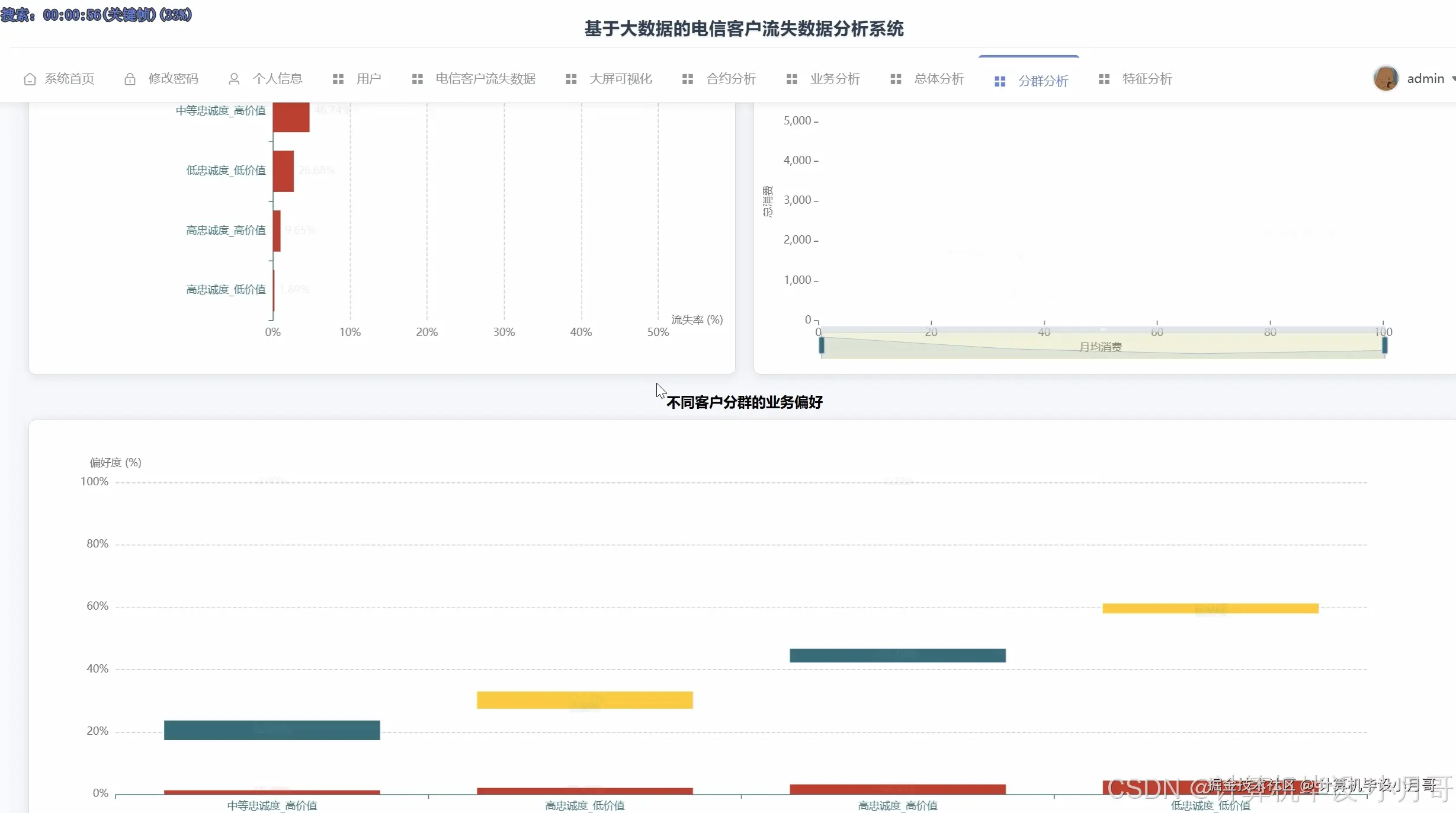Click the admin avatar picture
The image size is (1456, 813).
point(1386,78)
